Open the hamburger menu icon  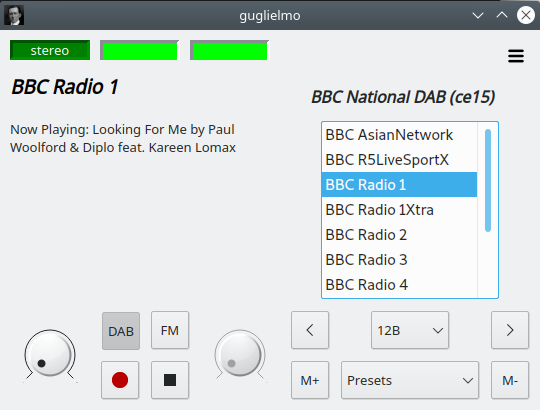coord(516,56)
